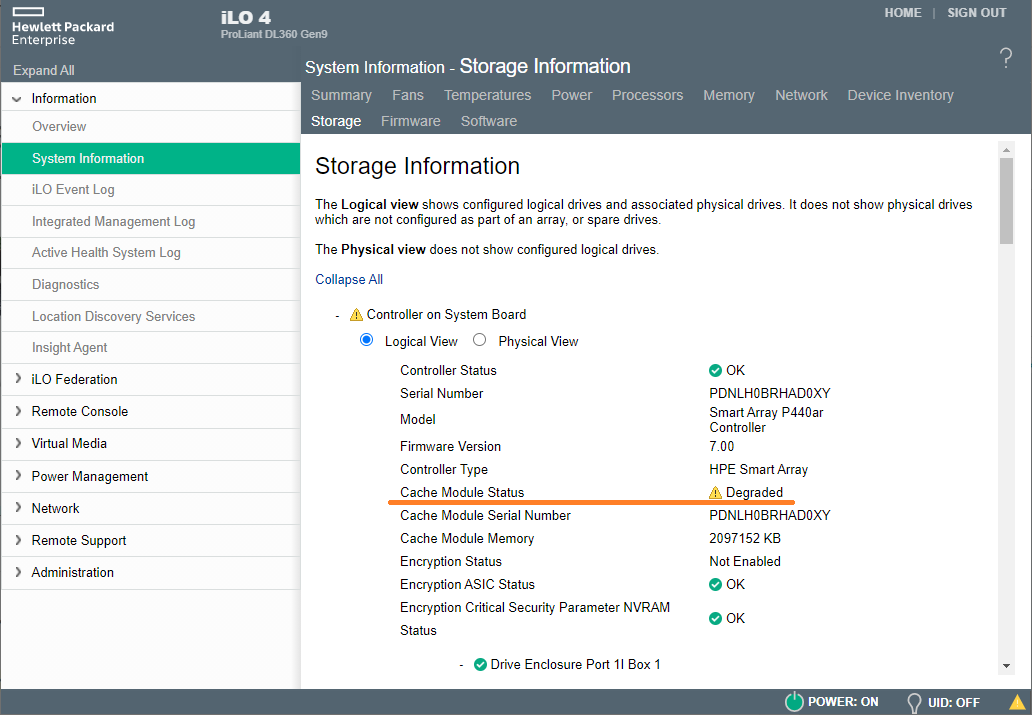Click the warning triangle in status bar
The height and width of the screenshot is (715, 1032).
(1017, 702)
